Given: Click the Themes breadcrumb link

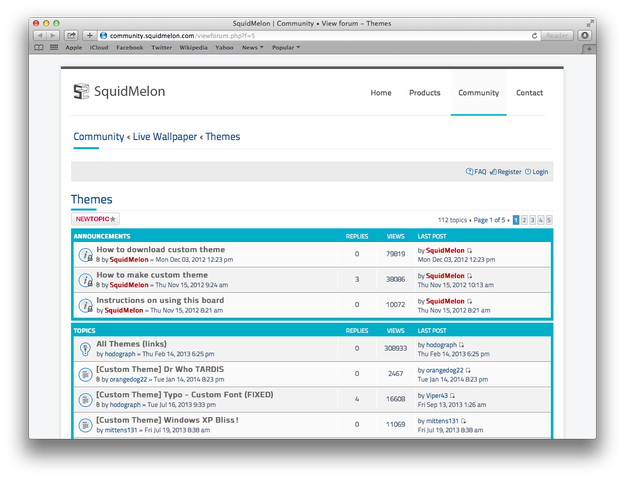Looking at the screenshot, I should click(223, 137).
